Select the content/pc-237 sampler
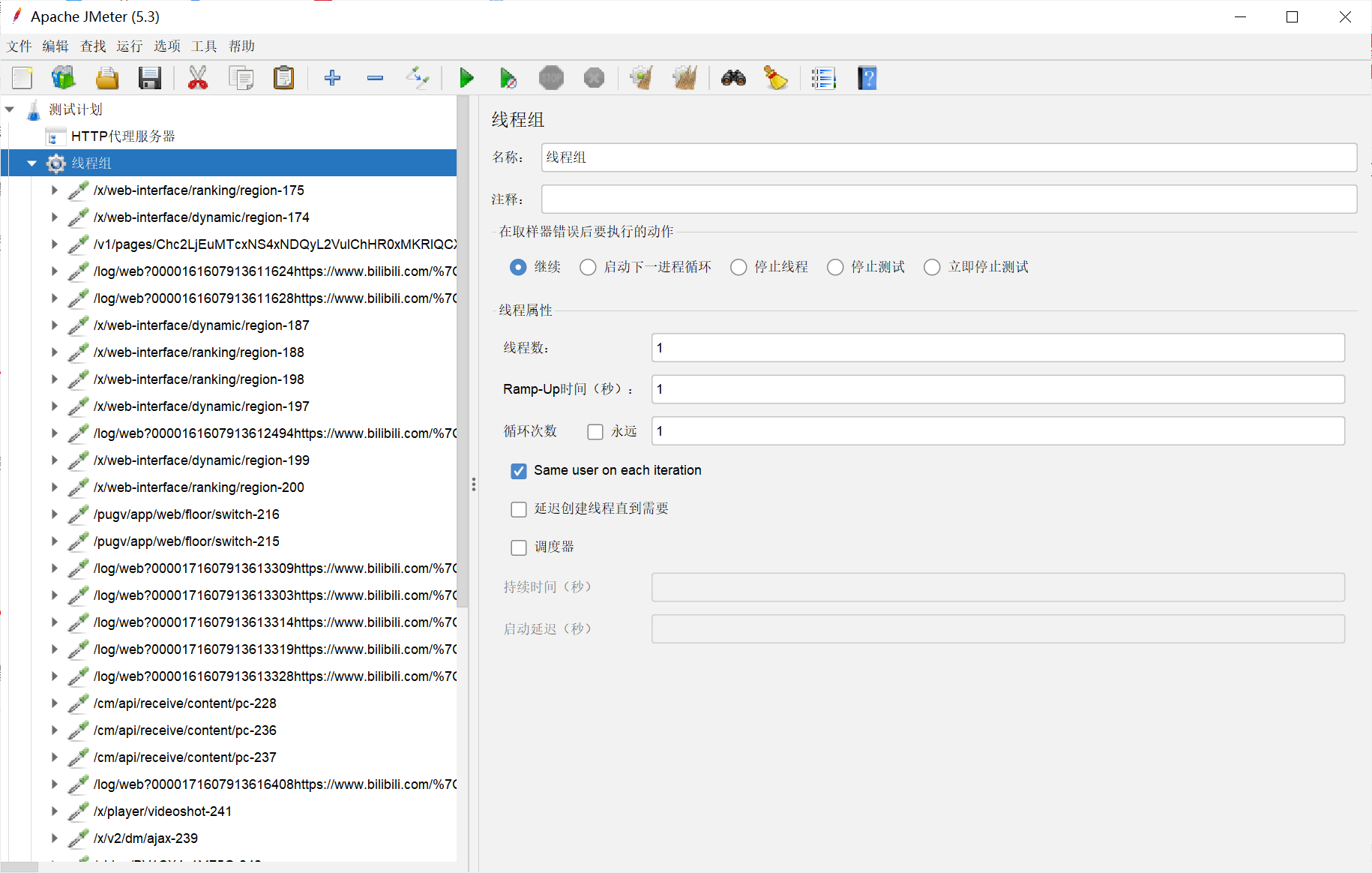The width and height of the screenshot is (1372, 873). tap(184, 757)
